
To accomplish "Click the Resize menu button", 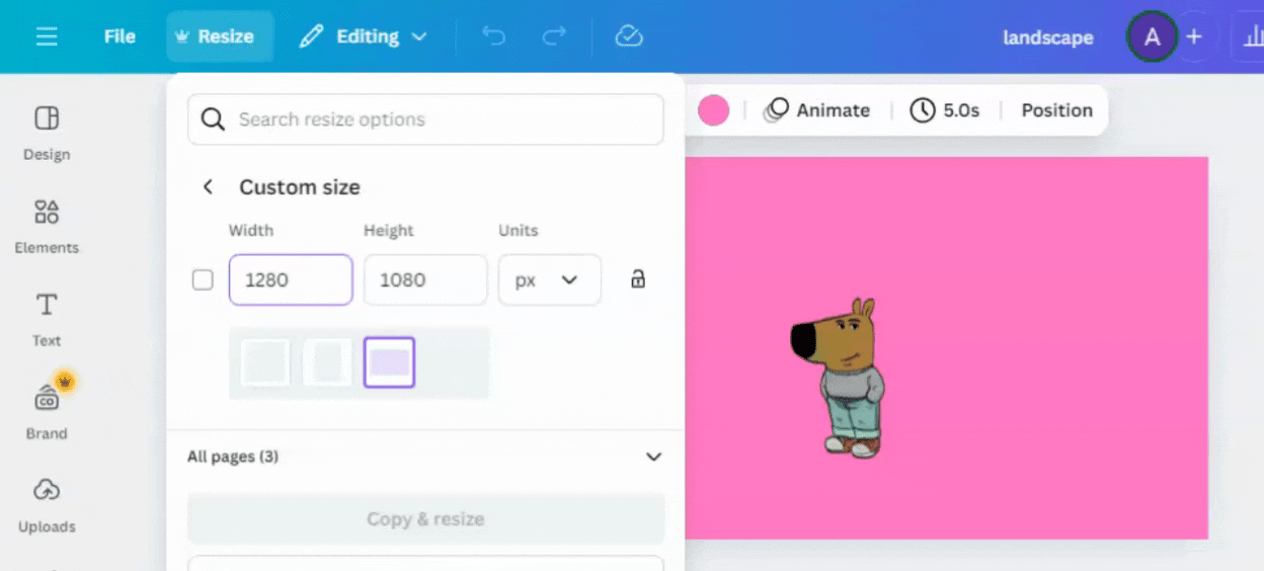I will point(216,37).
